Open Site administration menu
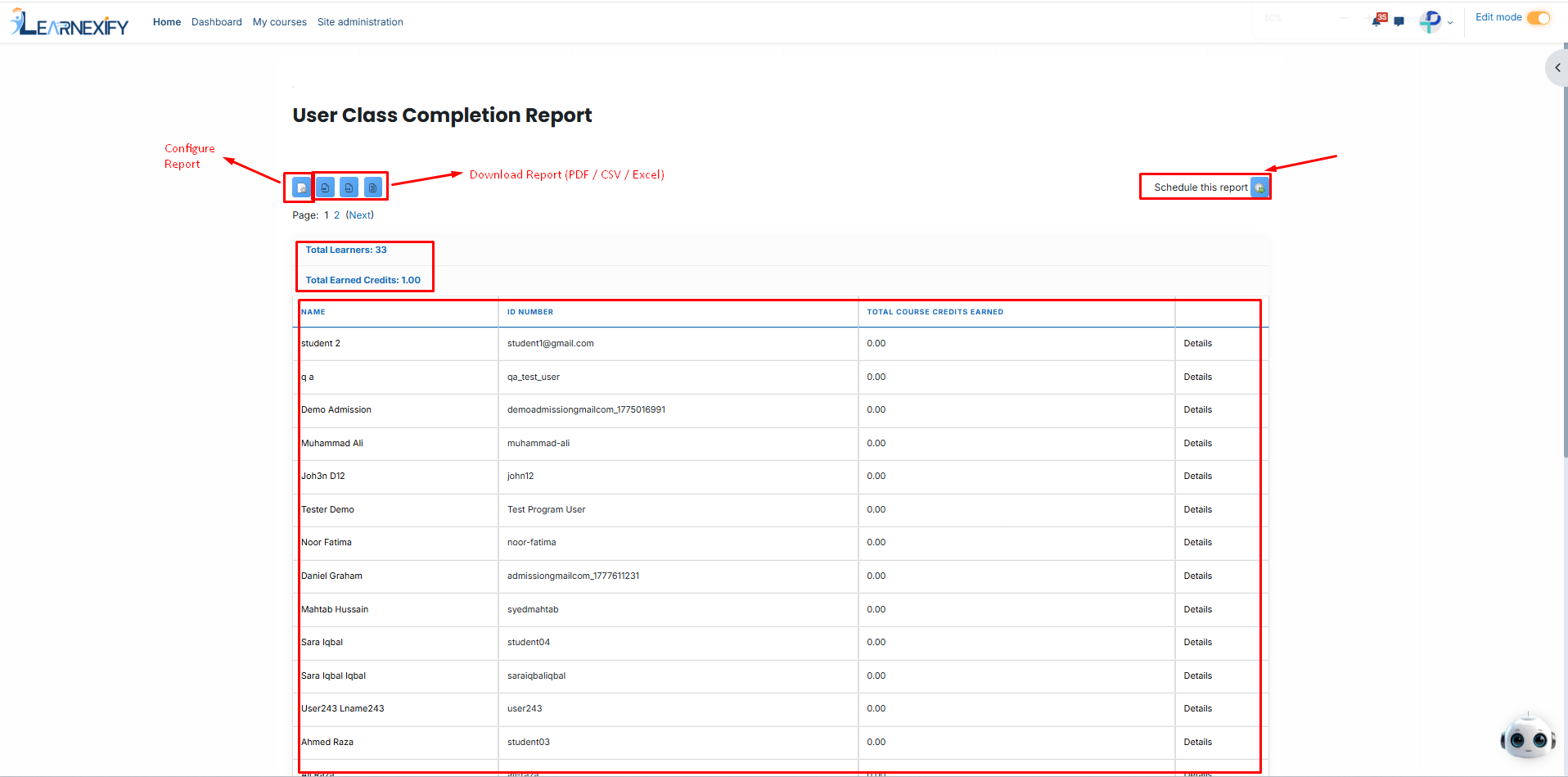Viewport: 1568px width, 777px height. tap(360, 22)
